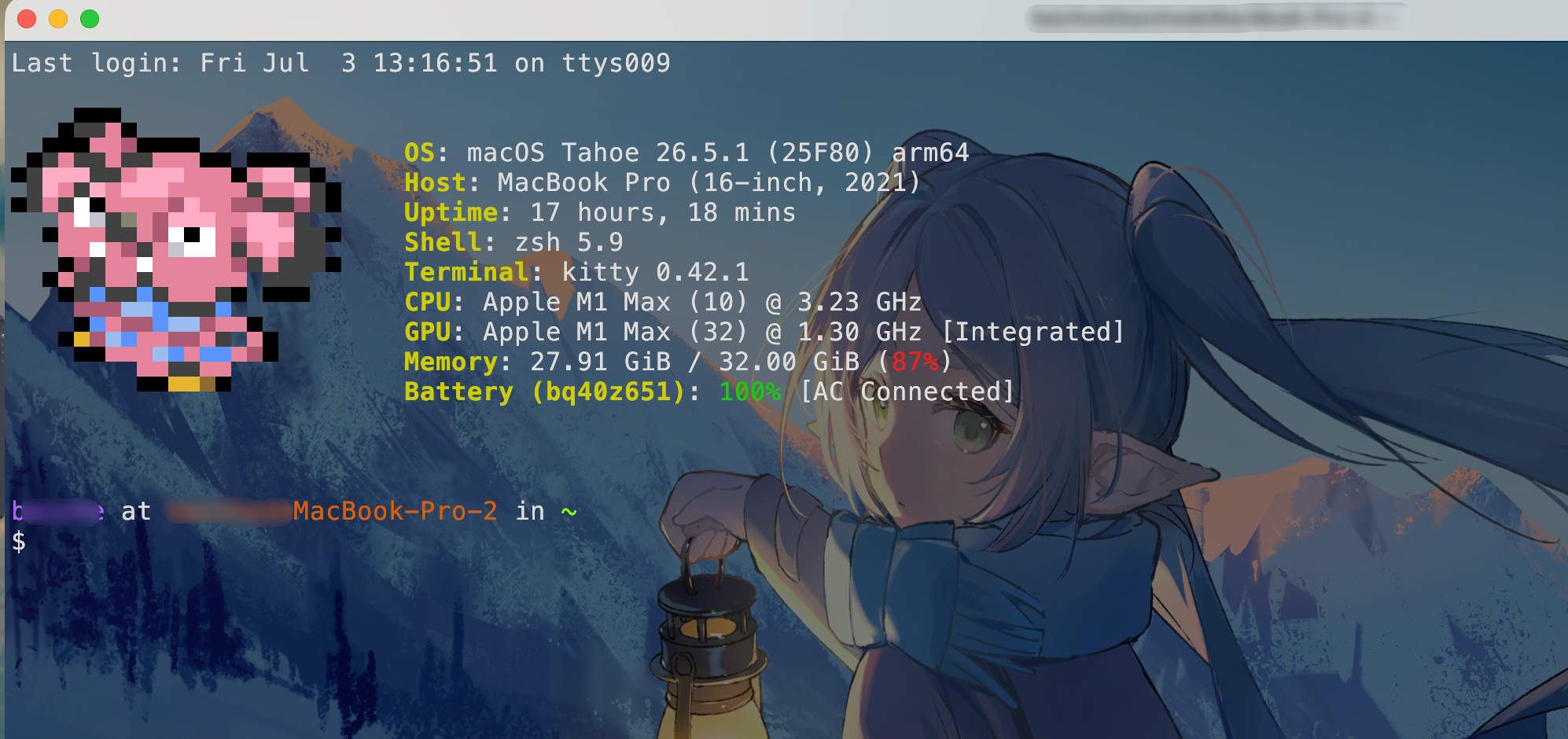Click the Memory line 27.91 GiB / 32.00 GiB
Screen dimensions: 1568x739
point(678,362)
